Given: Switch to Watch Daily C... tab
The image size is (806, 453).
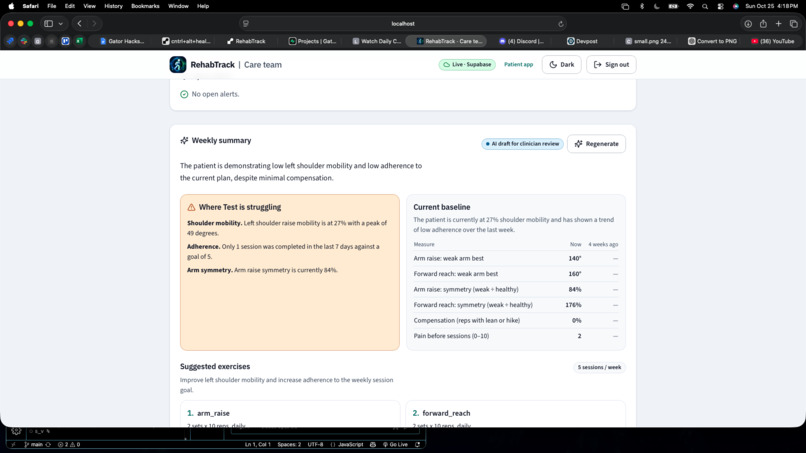Looking at the screenshot, I should pyautogui.click(x=376, y=41).
